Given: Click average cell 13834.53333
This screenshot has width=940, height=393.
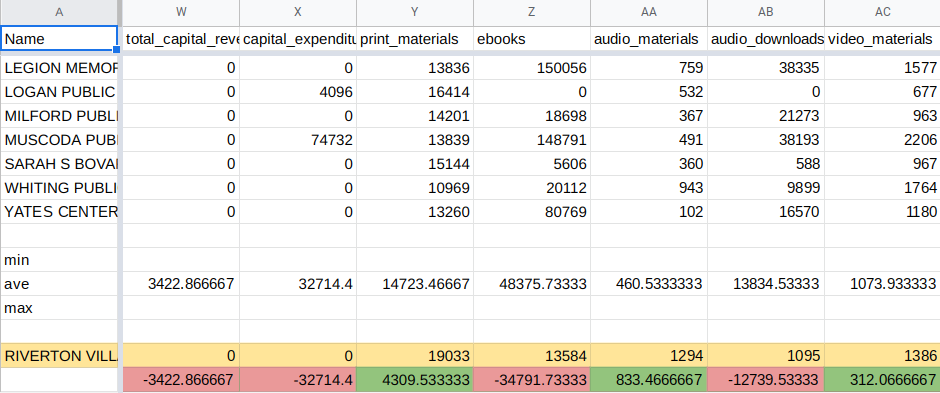Looking at the screenshot, I should pos(766,284).
